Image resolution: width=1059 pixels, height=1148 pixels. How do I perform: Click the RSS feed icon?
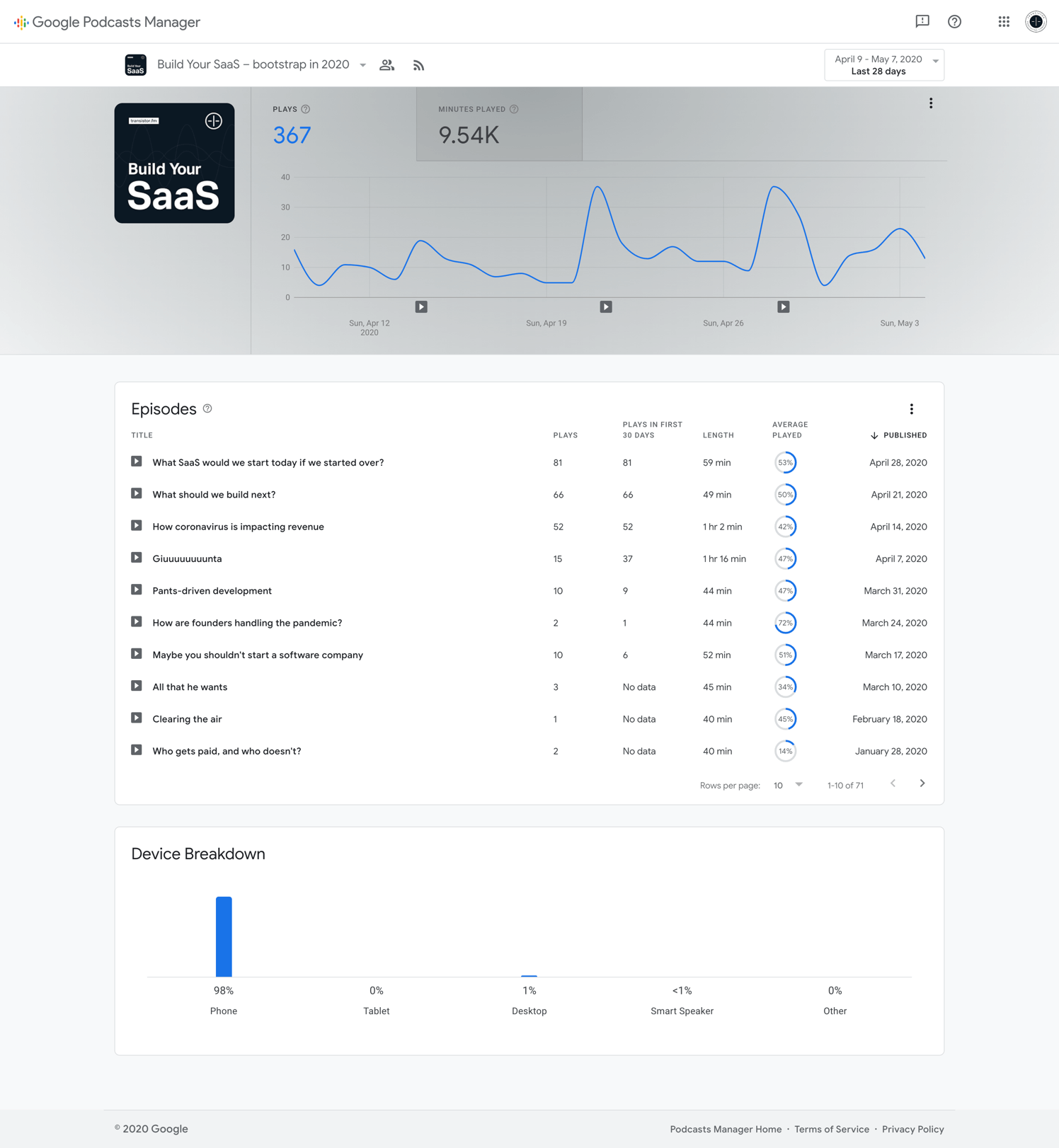[418, 65]
